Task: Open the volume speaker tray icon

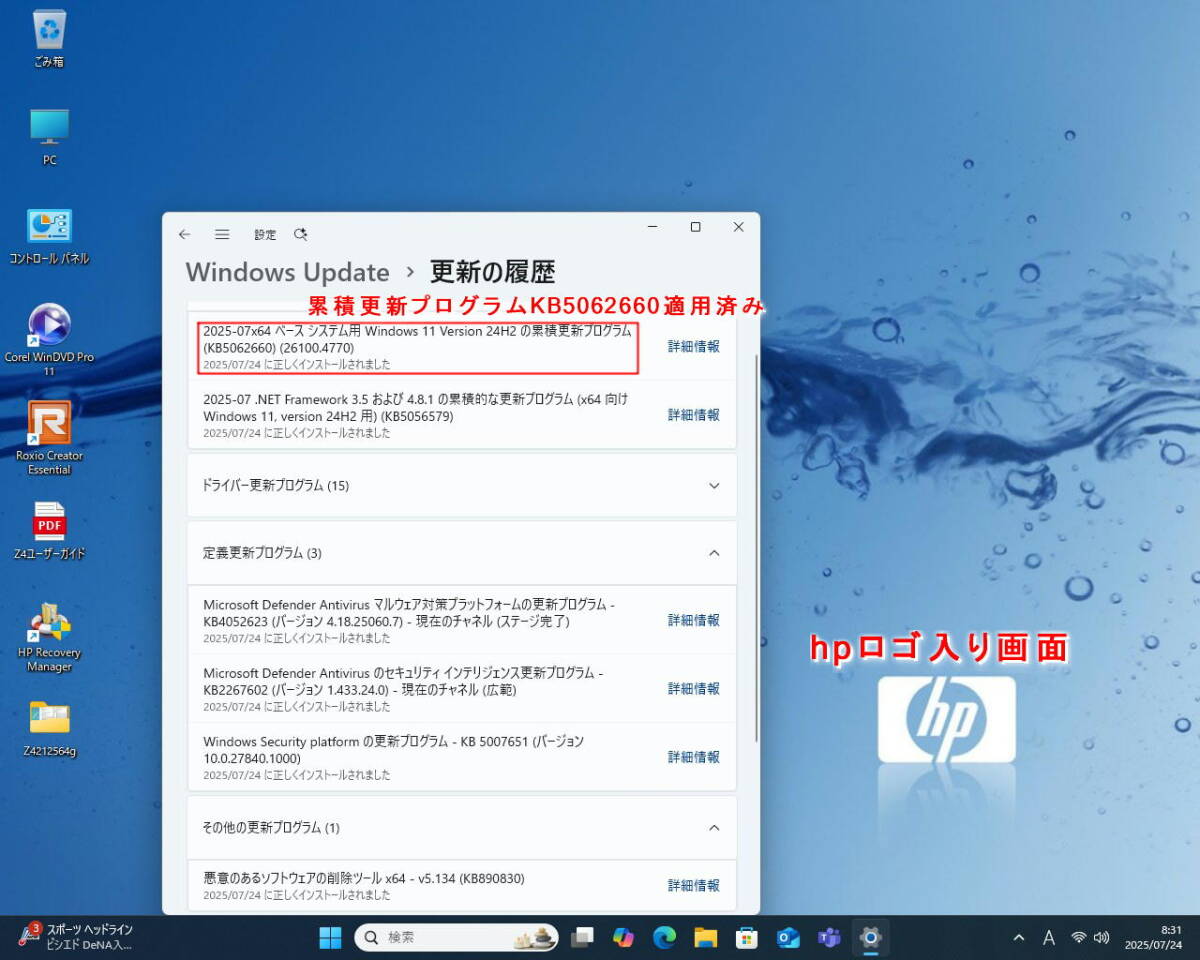Action: point(1102,938)
